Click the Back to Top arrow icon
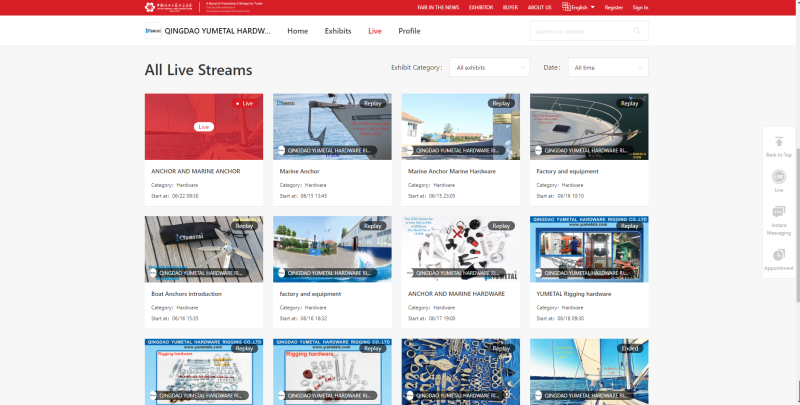Image resolution: width=800 pixels, height=405 pixels. tap(779, 142)
